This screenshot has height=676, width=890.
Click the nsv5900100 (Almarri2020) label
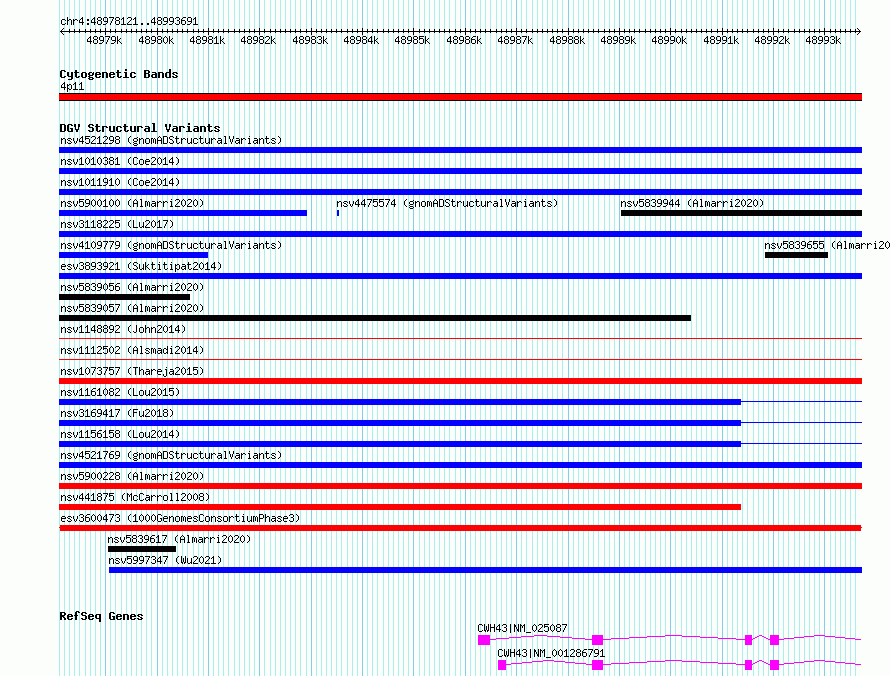132,203
